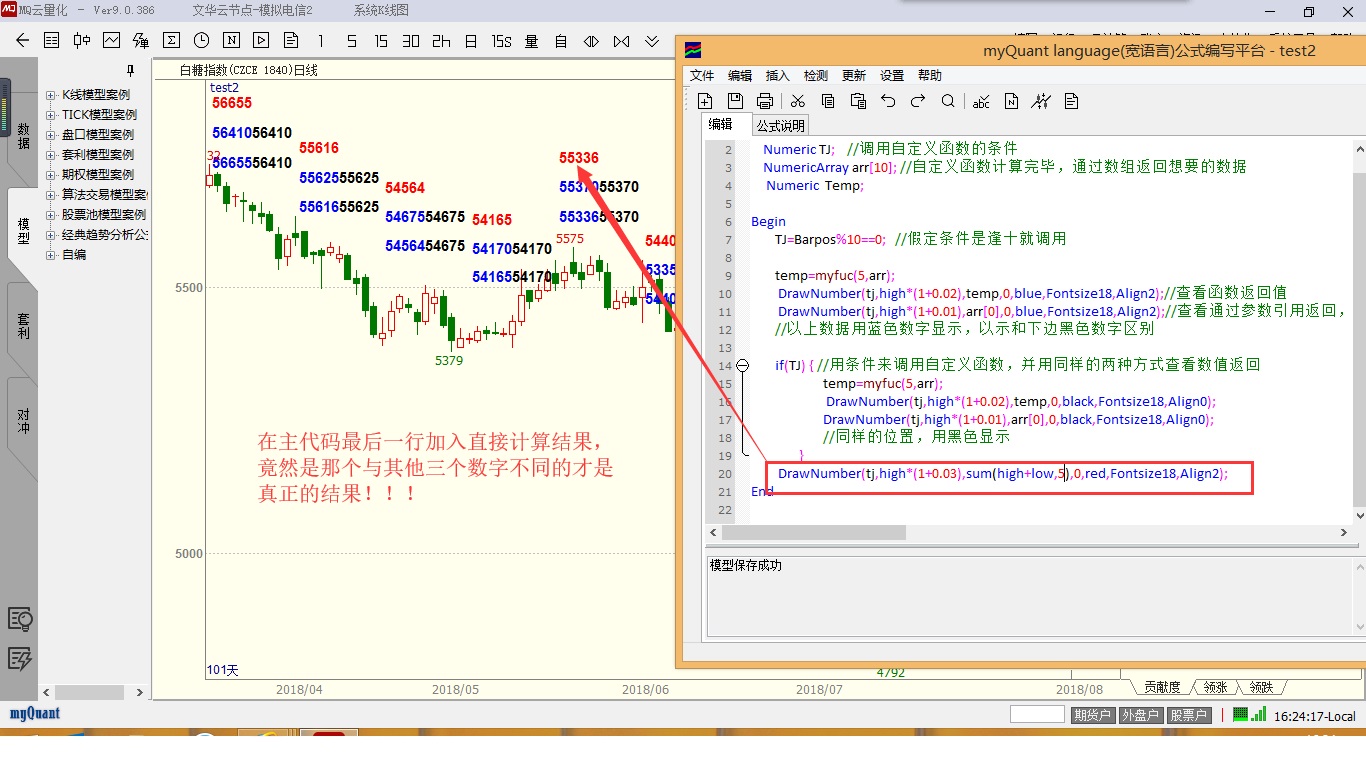Click the print icon in the formula editor
This screenshot has height=768, width=1366.
[x=765, y=101]
